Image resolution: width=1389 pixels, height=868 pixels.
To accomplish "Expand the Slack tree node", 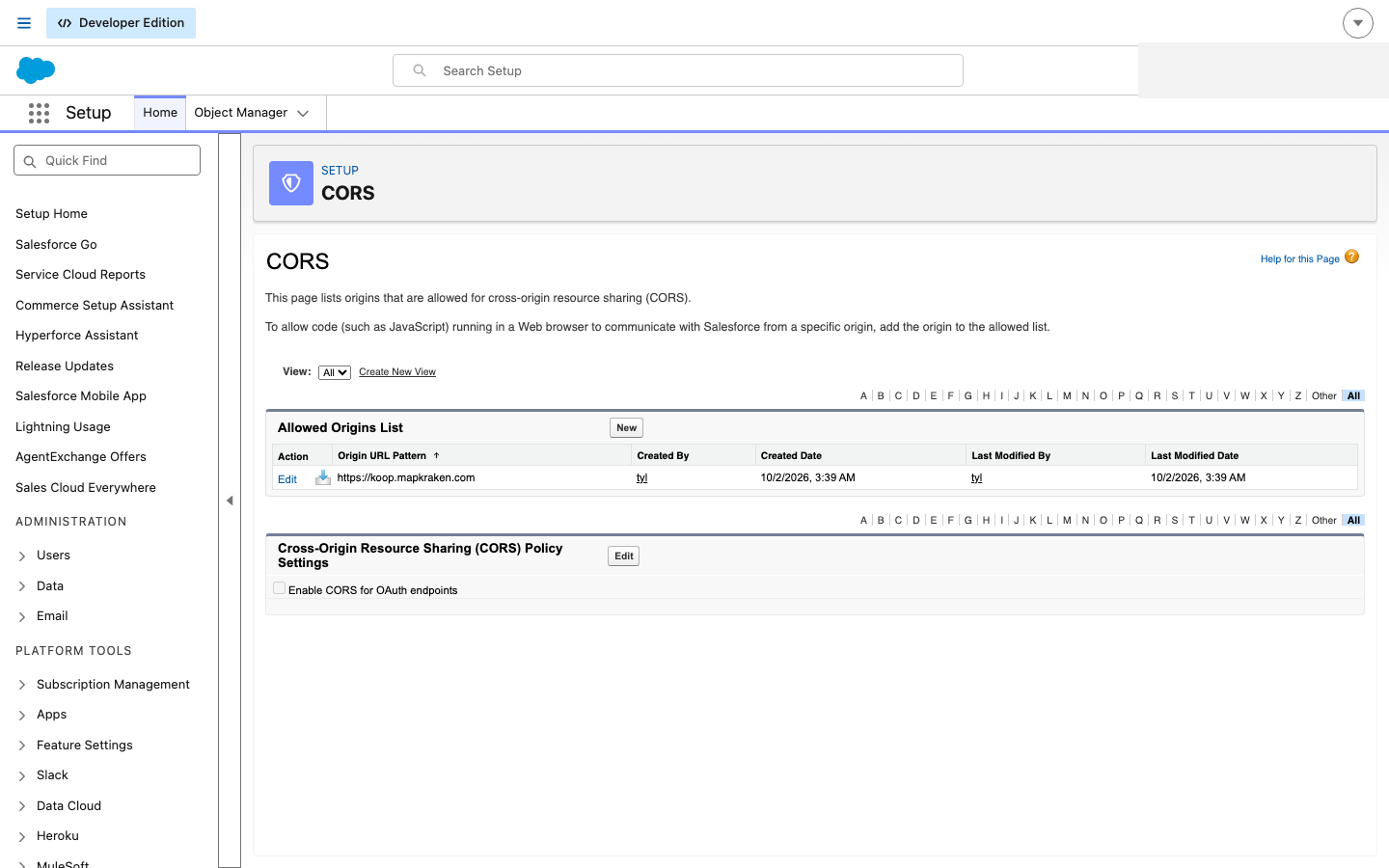I will (22, 776).
